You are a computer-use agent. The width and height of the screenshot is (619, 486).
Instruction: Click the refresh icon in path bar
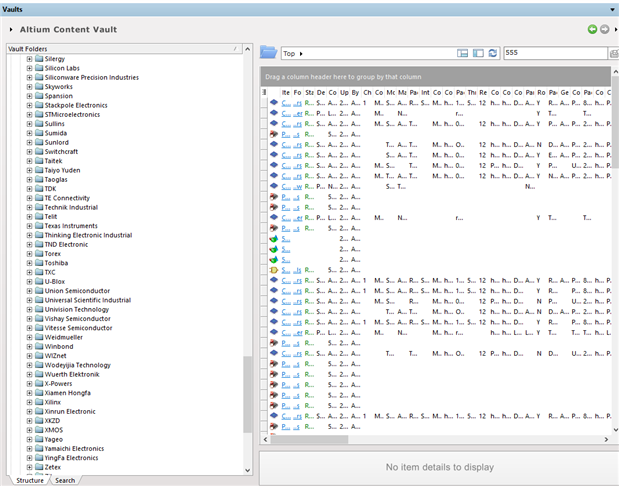coord(493,53)
